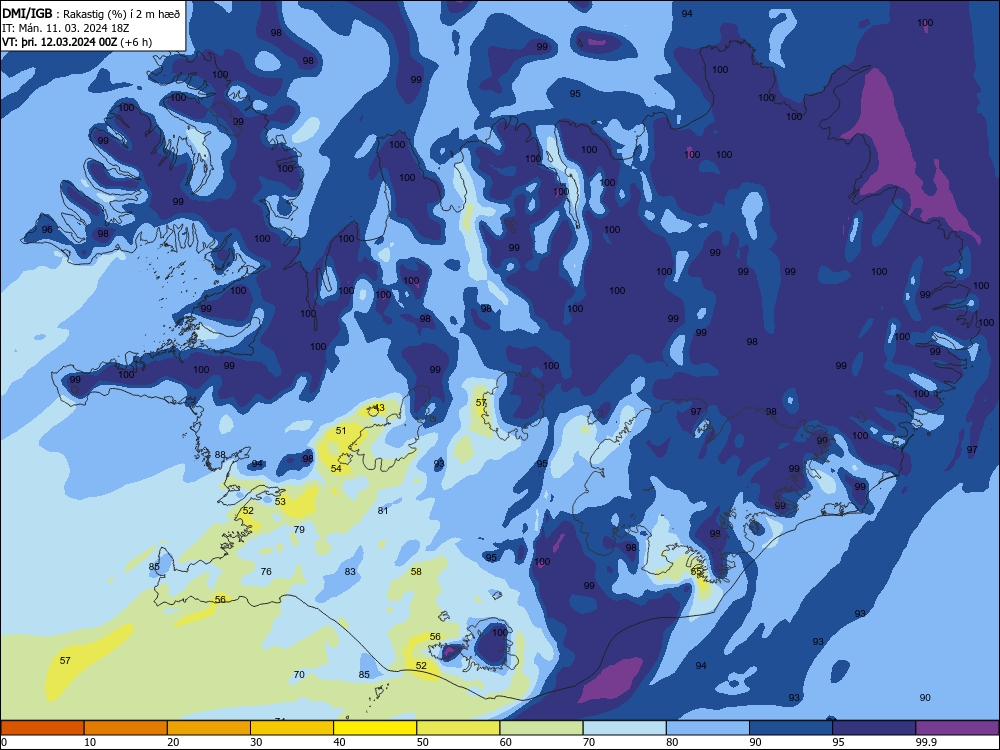Click the '10' legend tick label
This screenshot has width=1000, height=750.
pos(90,742)
